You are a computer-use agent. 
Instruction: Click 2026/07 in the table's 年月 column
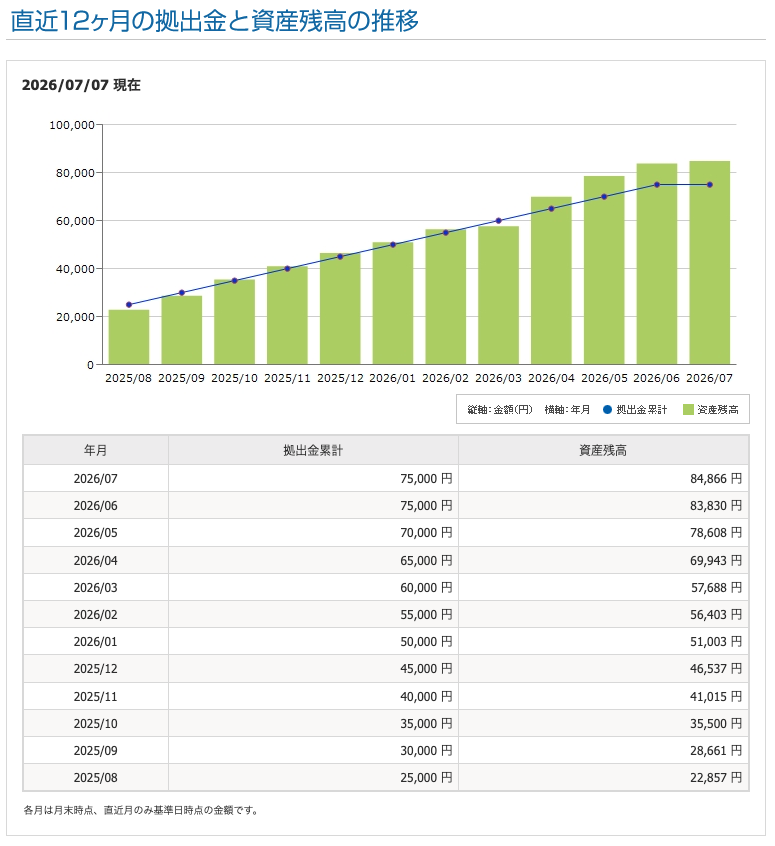pyautogui.click(x=96, y=479)
